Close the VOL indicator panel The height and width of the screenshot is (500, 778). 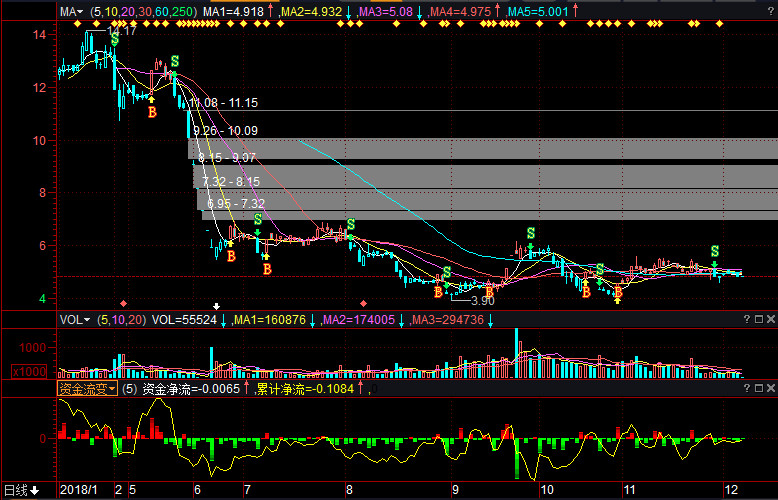(x=770, y=319)
